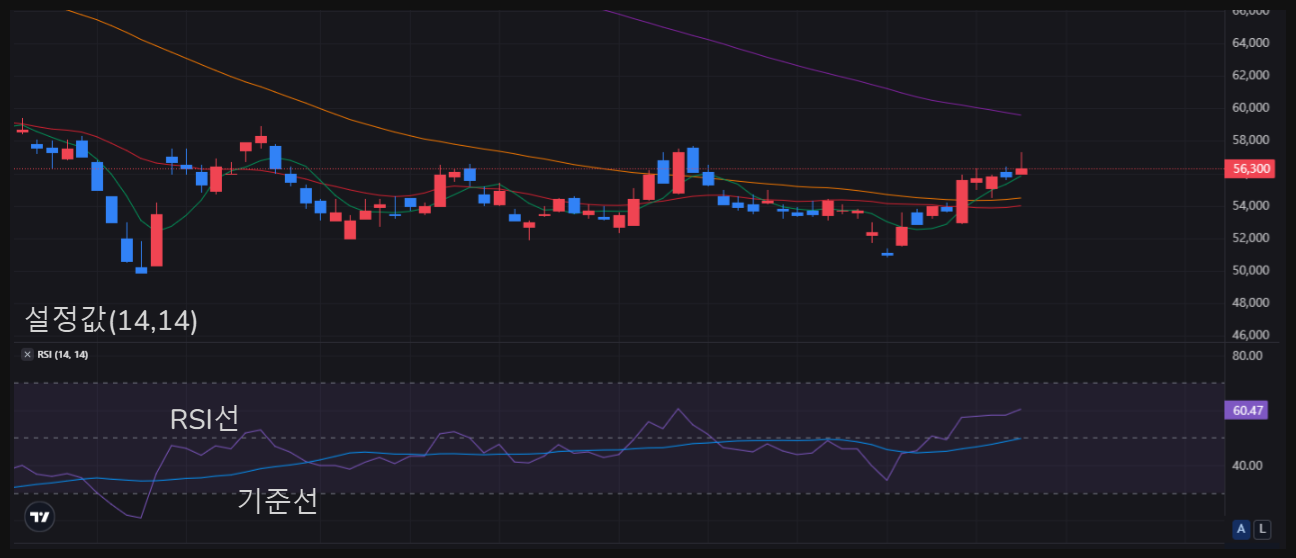Screen dimensions: 1296x558
Task: Click the 60,000 price axis label
Action: pos(1251,108)
